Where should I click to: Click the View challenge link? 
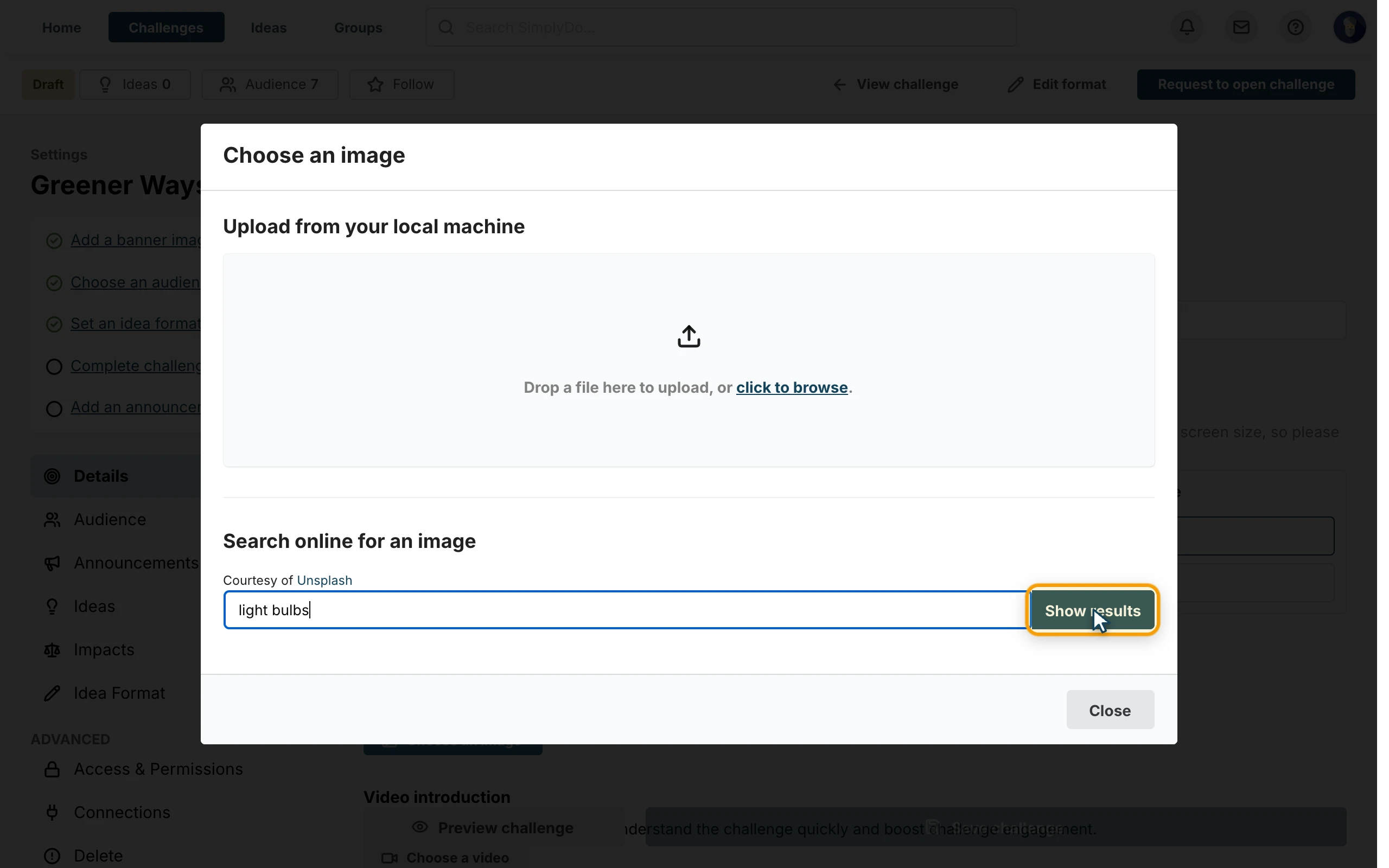895,85
